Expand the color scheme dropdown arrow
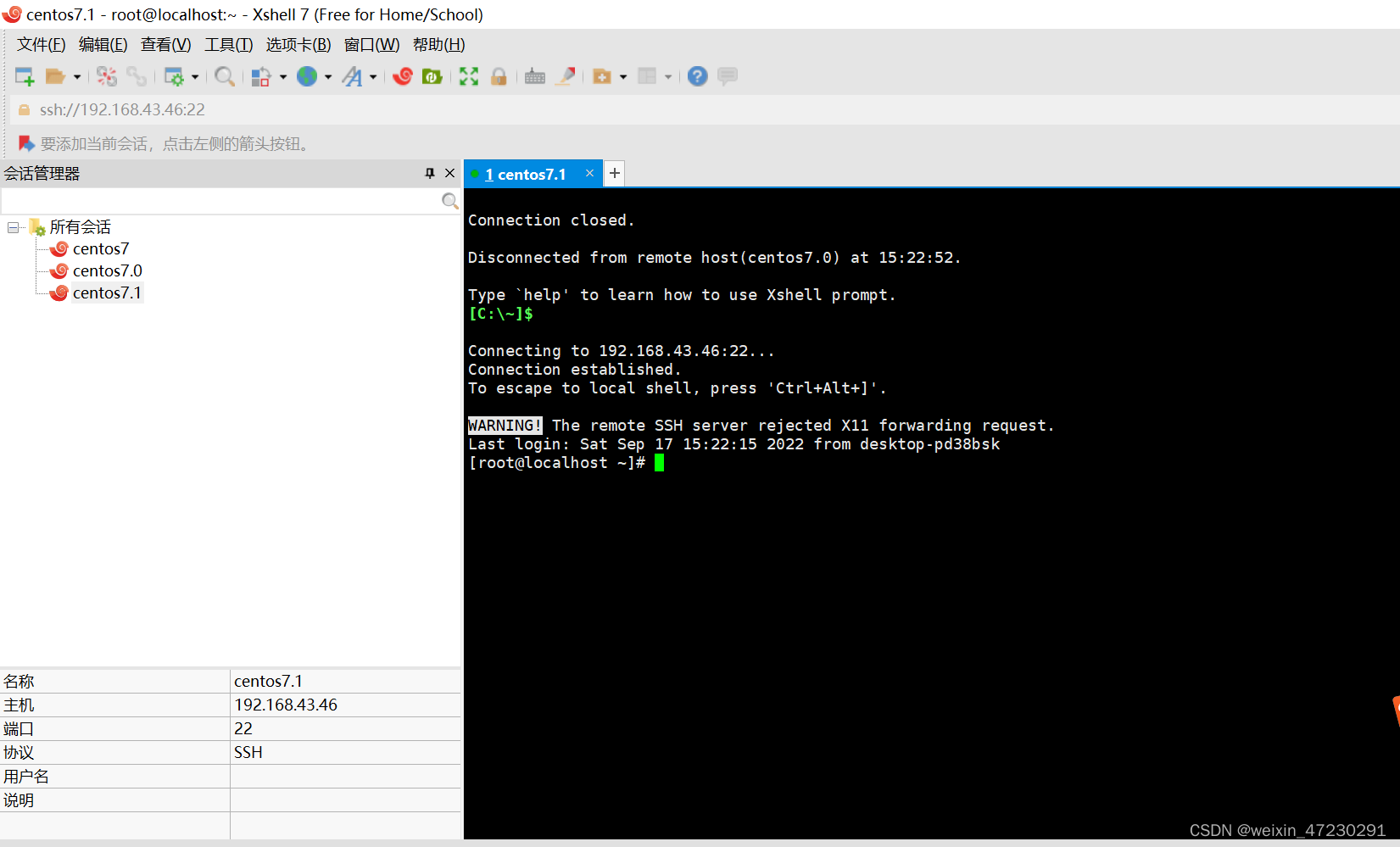1400x847 pixels. (283, 76)
